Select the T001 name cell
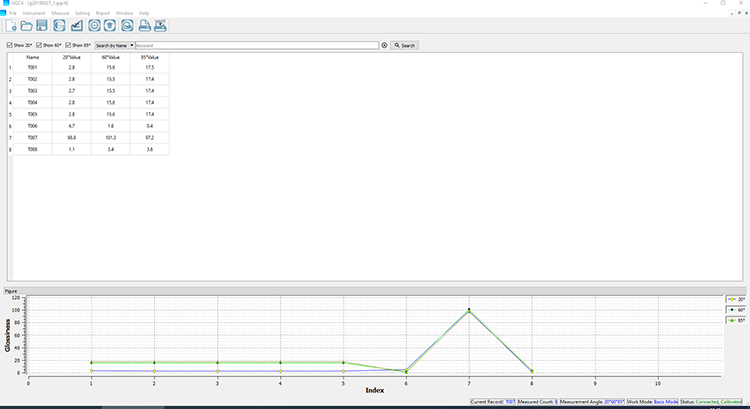 (x=33, y=67)
